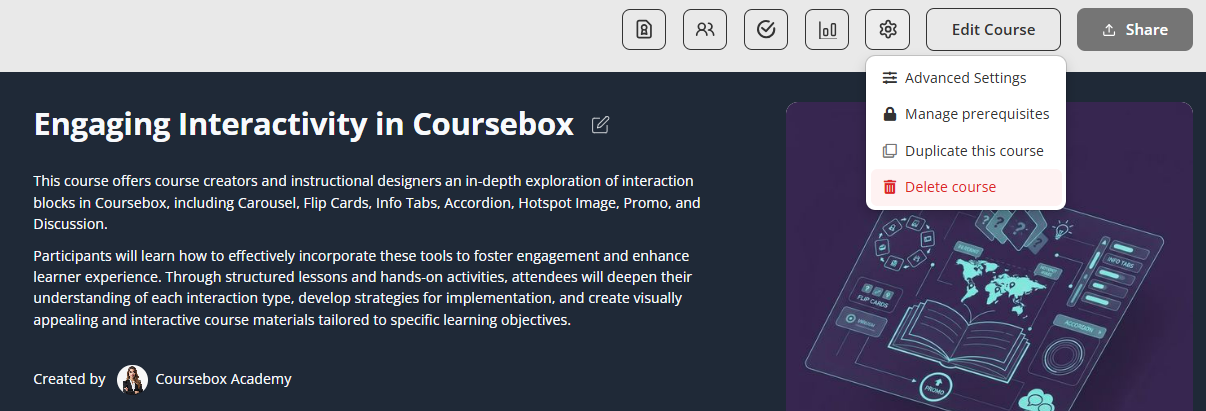Viewport: 1206px width, 411px height.
Task: Select Advanced Settings from the menu
Action: click(x=965, y=78)
